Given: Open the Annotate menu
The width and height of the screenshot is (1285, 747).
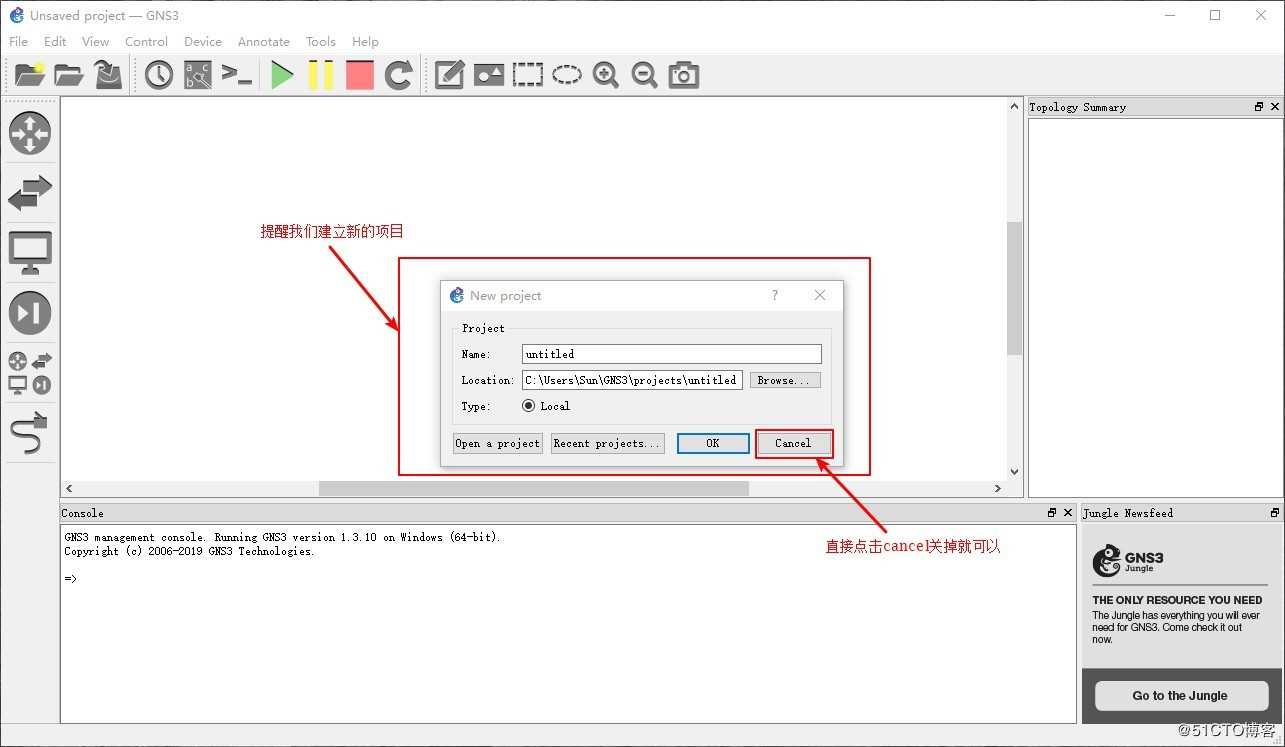Looking at the screenshot, I should [x=264, y=41].
